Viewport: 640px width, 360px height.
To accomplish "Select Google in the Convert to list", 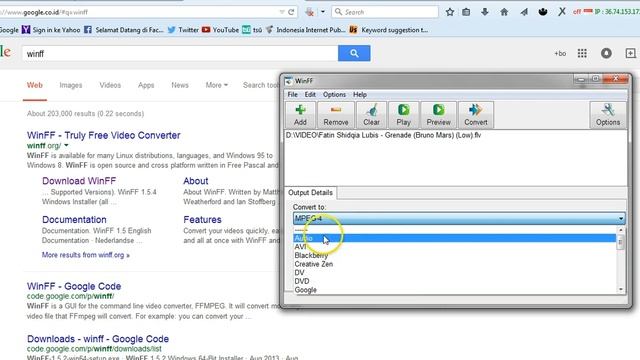I will pyautogui.click(x=455, y=290).
